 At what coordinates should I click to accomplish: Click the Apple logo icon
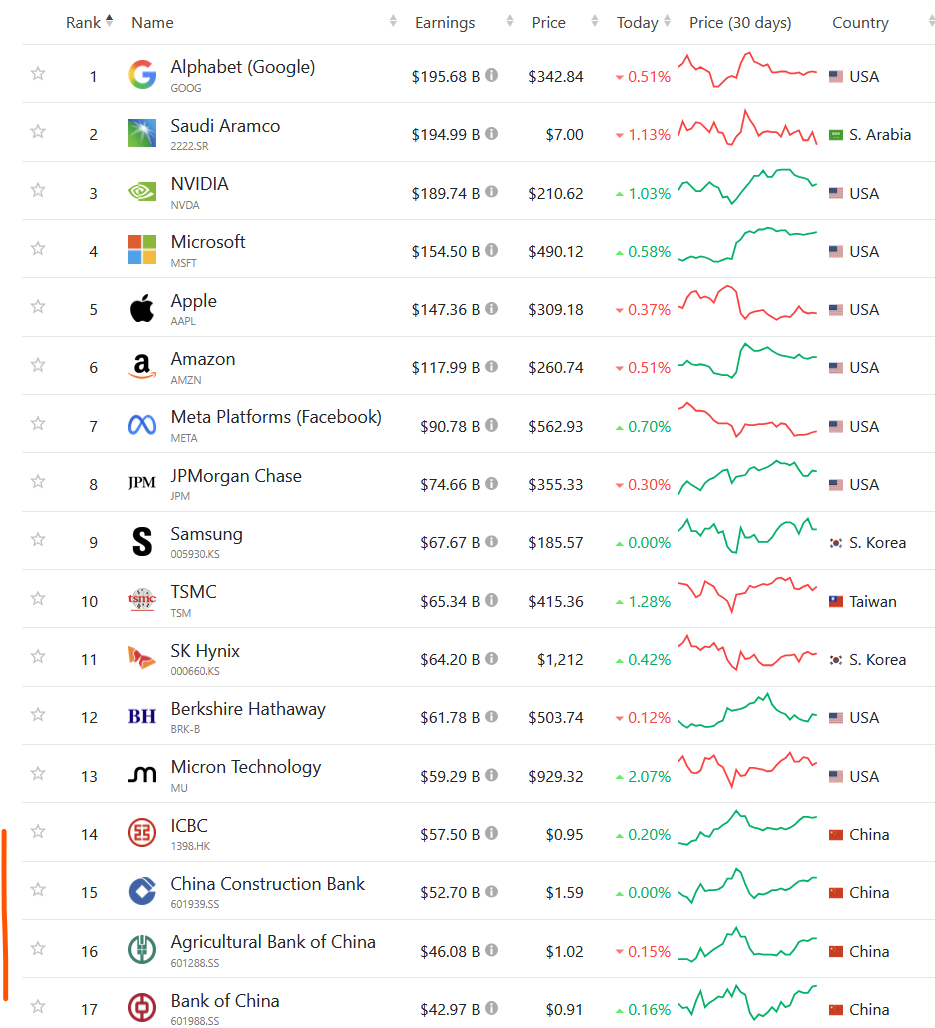[142, 308]
